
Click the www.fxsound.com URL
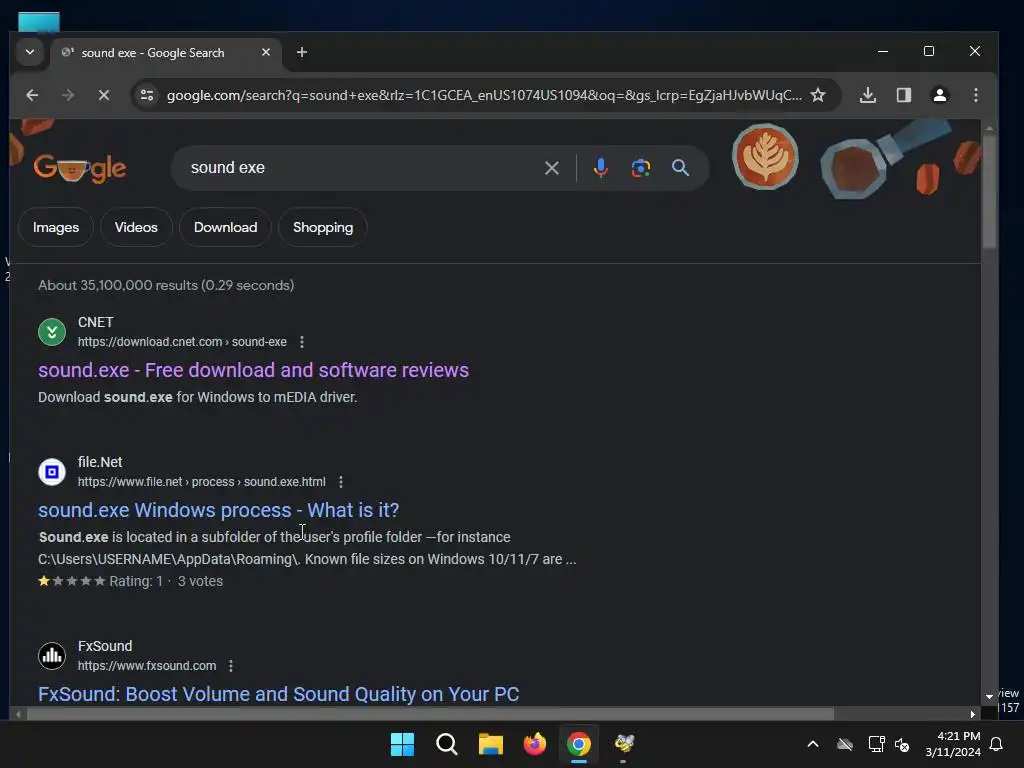[x=147, y=665]
